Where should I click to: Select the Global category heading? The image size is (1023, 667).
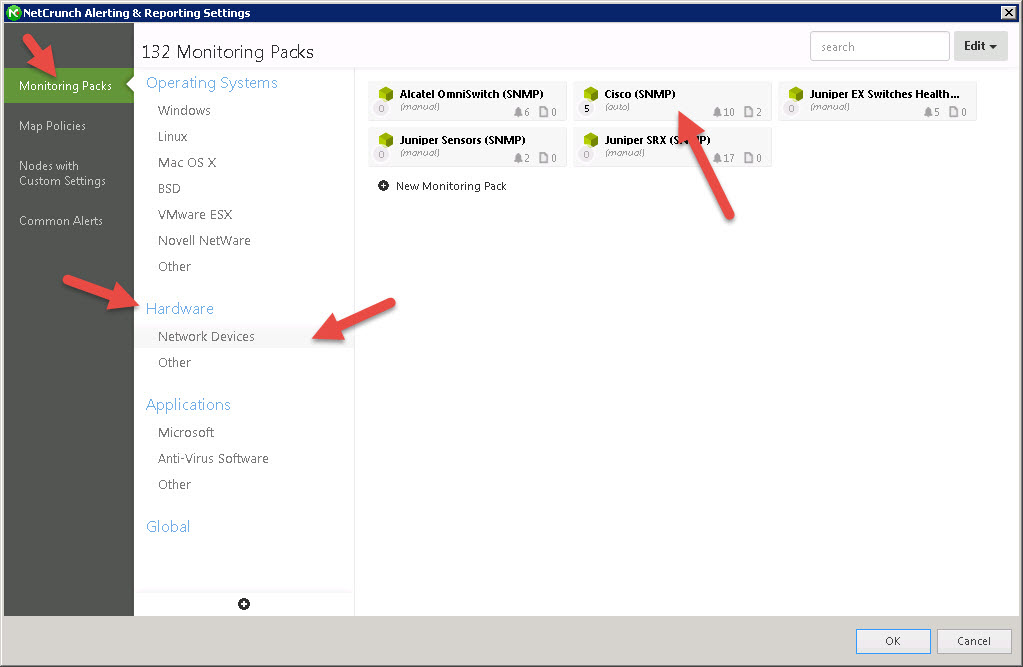click(168, 527)
